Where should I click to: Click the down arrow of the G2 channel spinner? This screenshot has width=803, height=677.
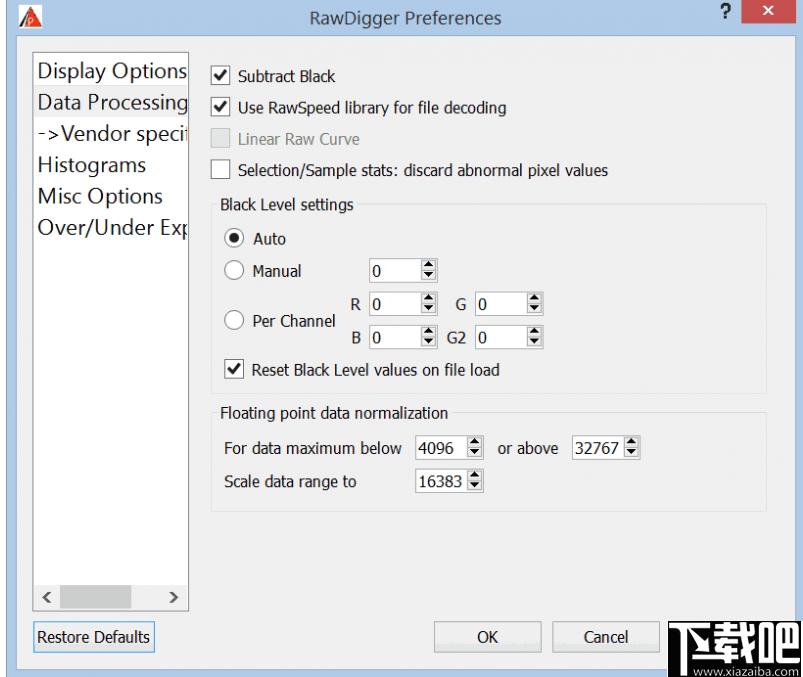tap(534, 342)
